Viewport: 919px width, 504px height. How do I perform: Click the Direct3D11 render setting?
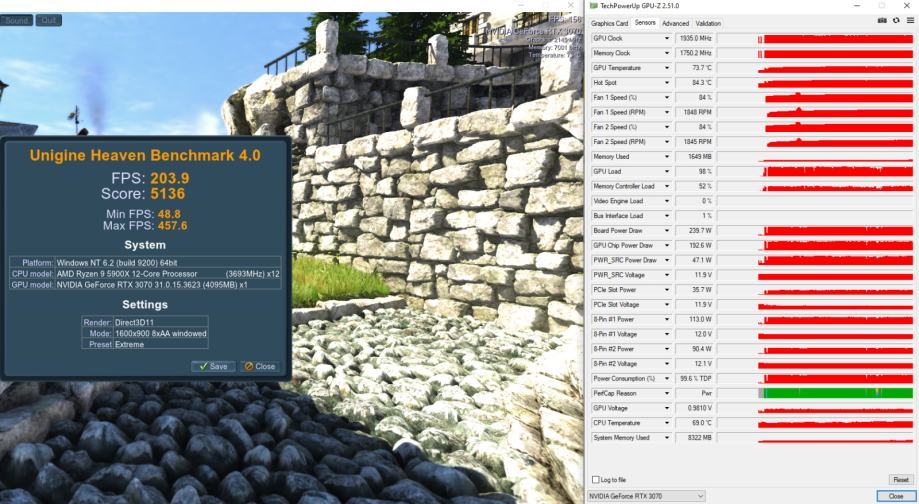pos(145,322)
